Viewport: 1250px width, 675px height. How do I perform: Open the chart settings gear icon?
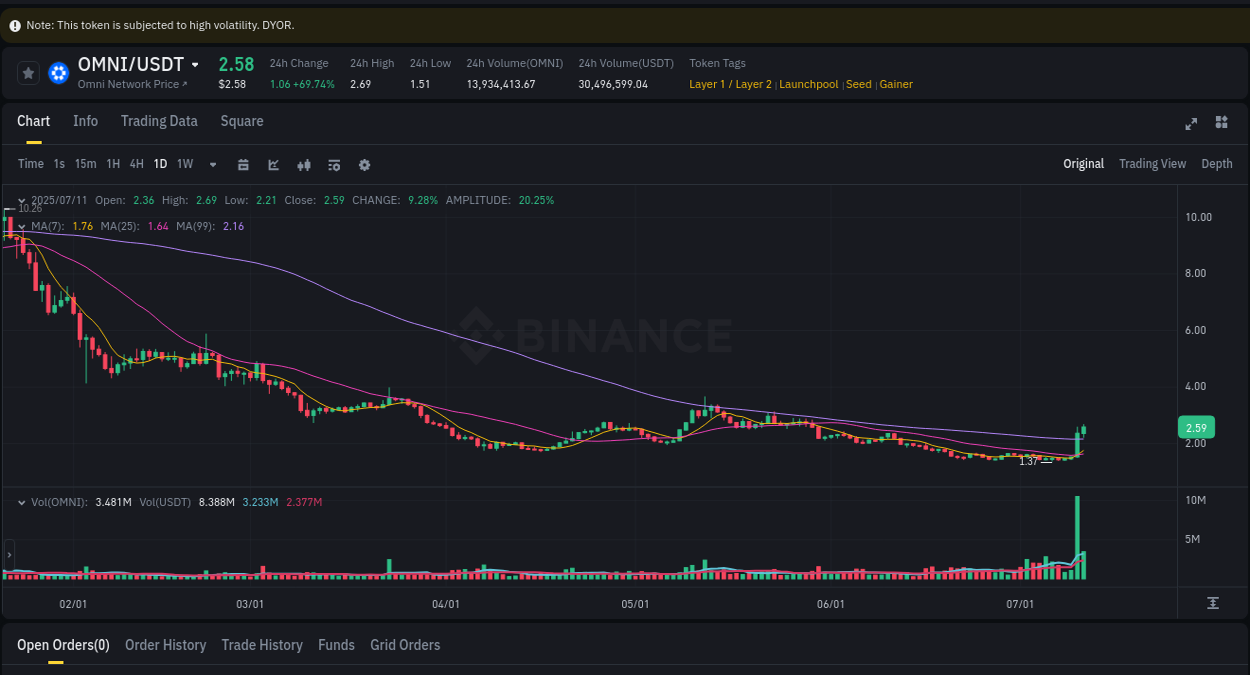[x=364, y=164]
